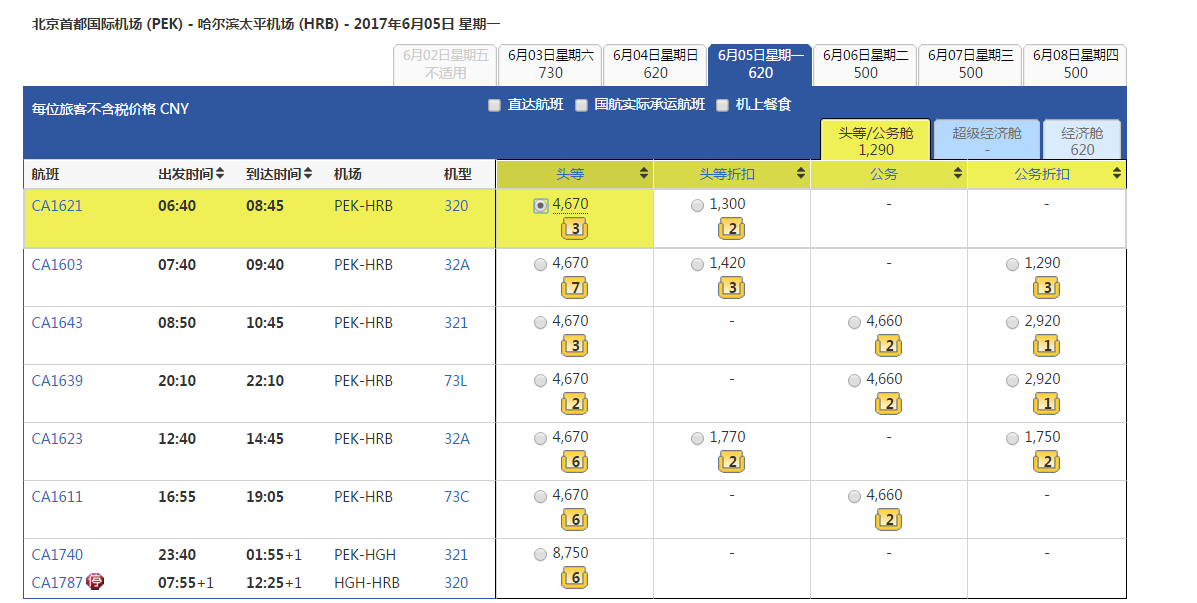Open flight CA1740 details link
This screenshot has width=1197, height=603.
[57, 555]
